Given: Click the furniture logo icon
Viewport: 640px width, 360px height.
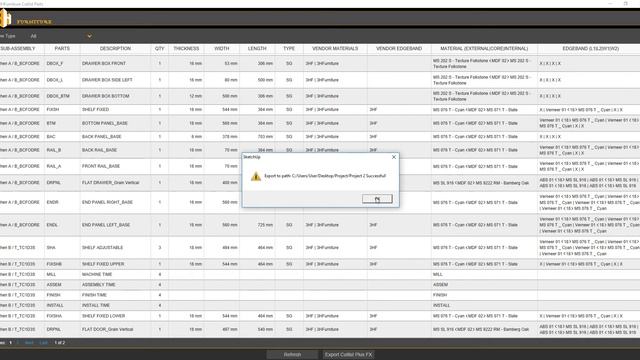Looking at the screenshot, I should pos(6,18).
